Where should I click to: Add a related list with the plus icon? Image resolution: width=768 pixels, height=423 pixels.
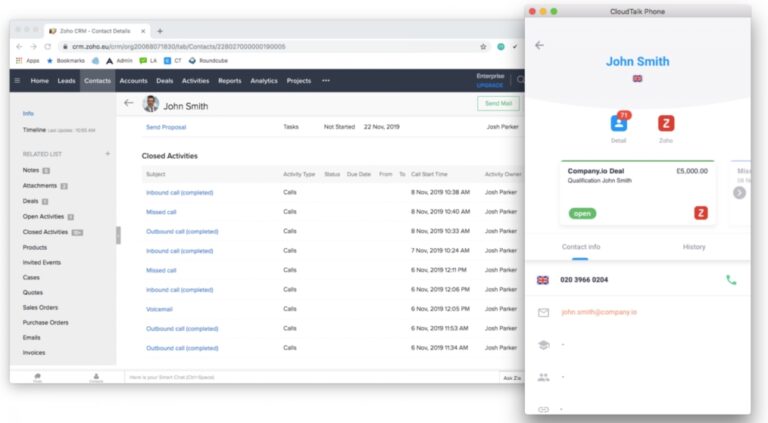(108, 154)
